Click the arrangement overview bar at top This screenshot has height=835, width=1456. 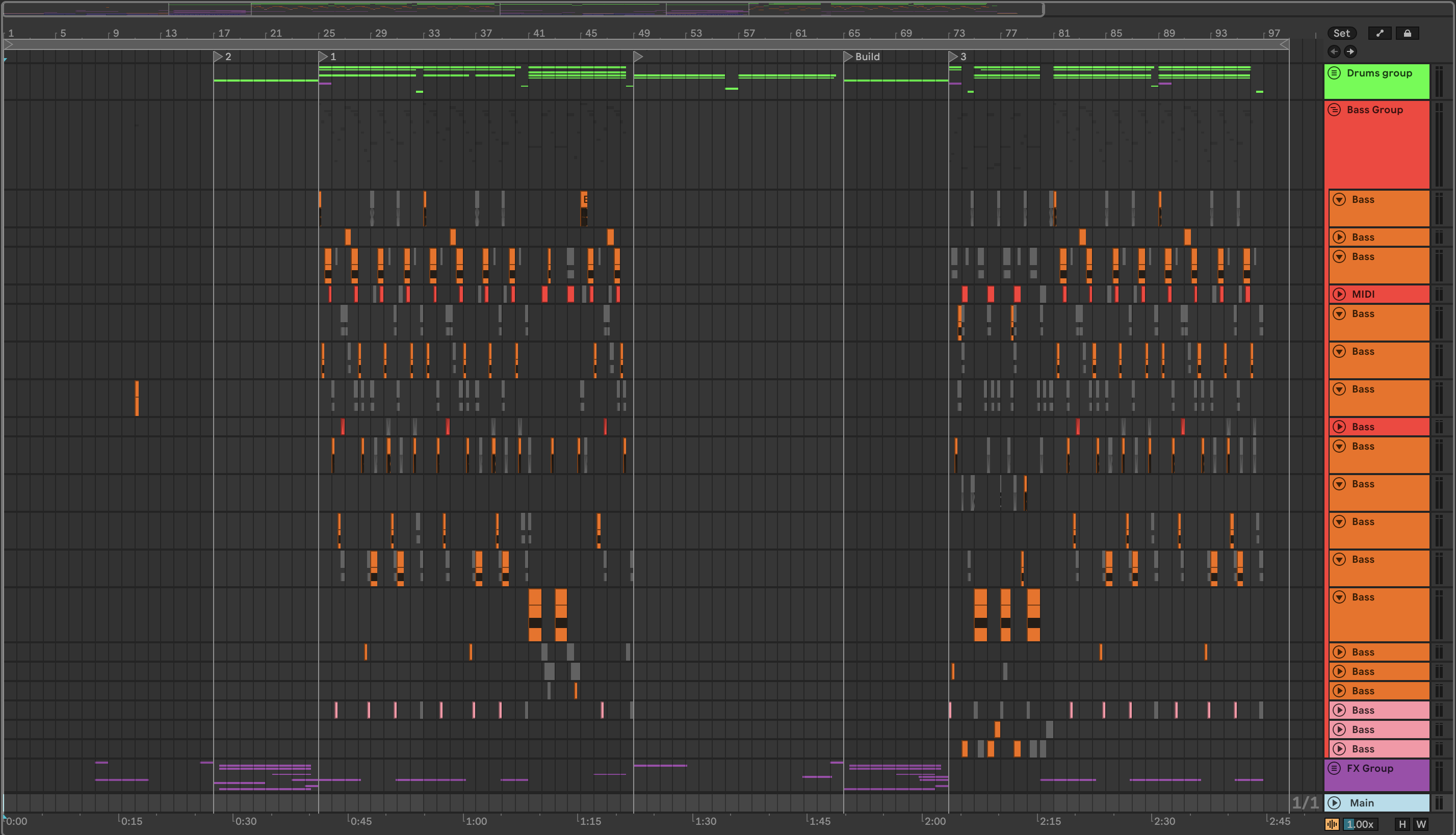click(x=523, y=9)
